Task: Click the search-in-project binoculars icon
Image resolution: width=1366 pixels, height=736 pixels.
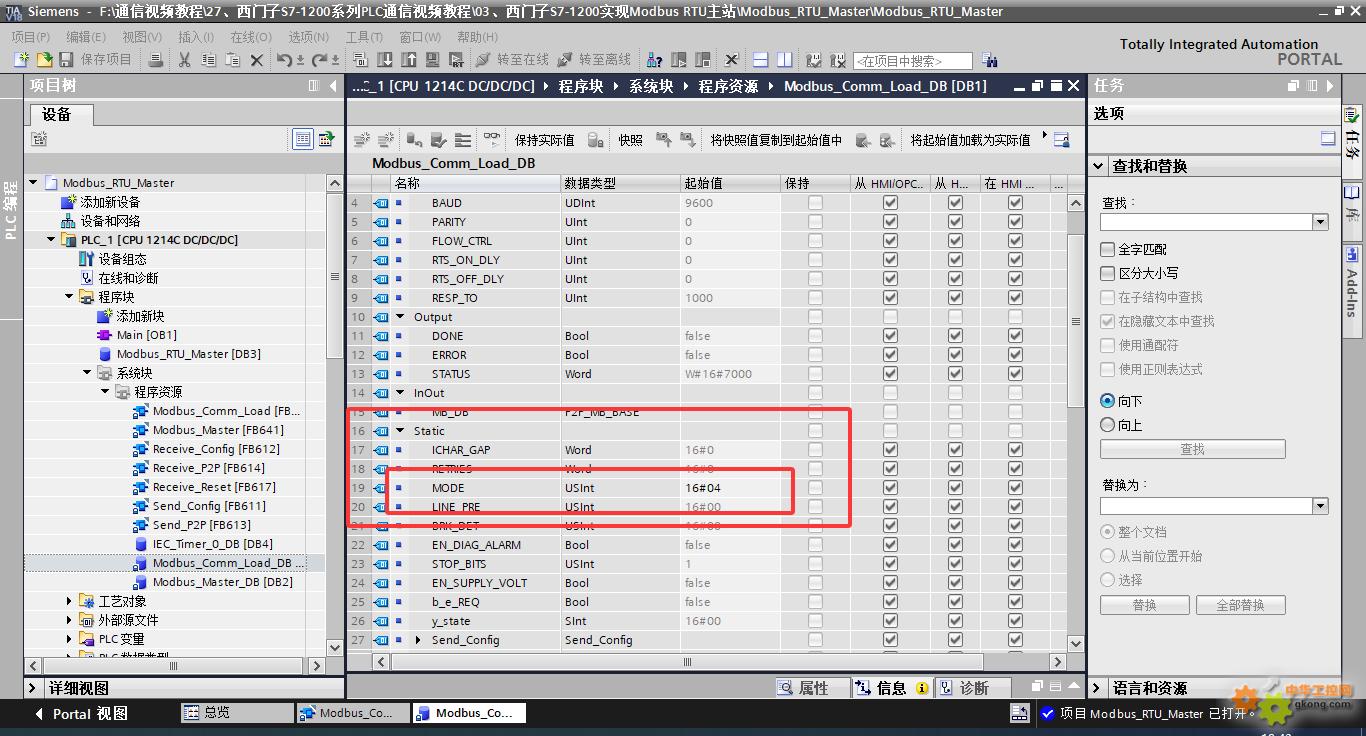Action: click(990, 60)
